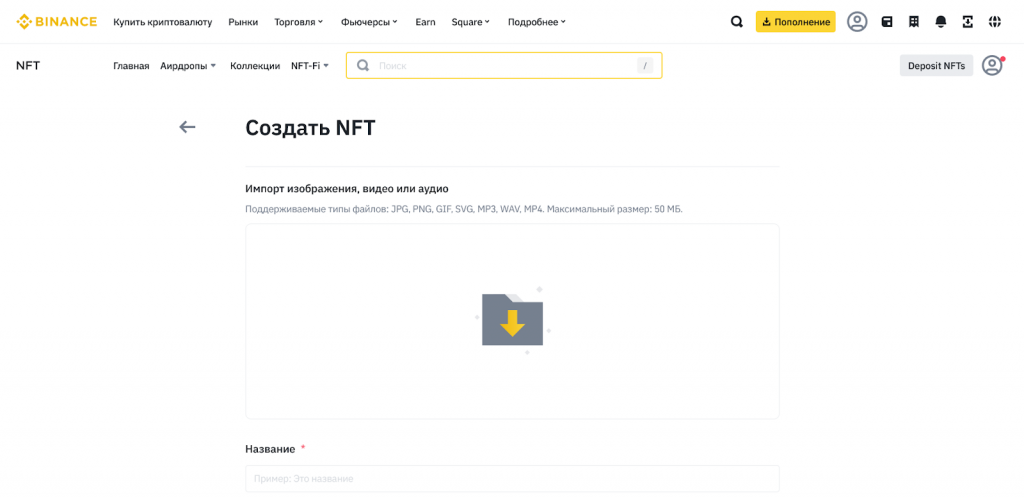Expand the Торговля dropdown menu
This screenshot has width=1024, height=497.
[299, 22]
